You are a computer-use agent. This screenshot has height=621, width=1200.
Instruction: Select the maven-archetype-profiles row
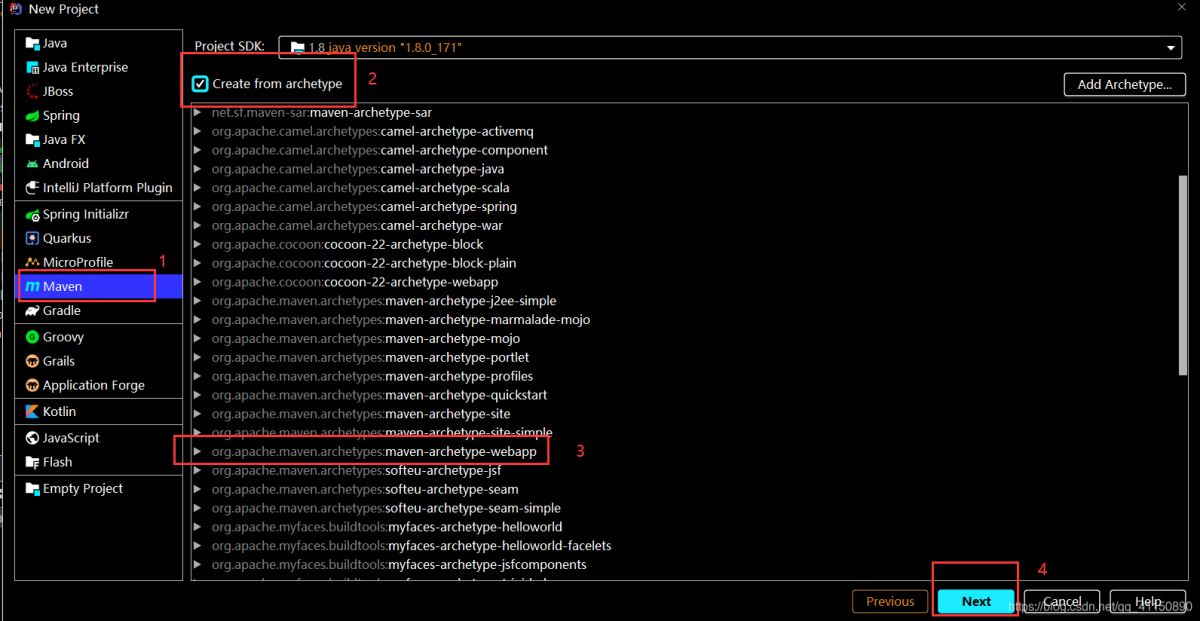[686, 376]
